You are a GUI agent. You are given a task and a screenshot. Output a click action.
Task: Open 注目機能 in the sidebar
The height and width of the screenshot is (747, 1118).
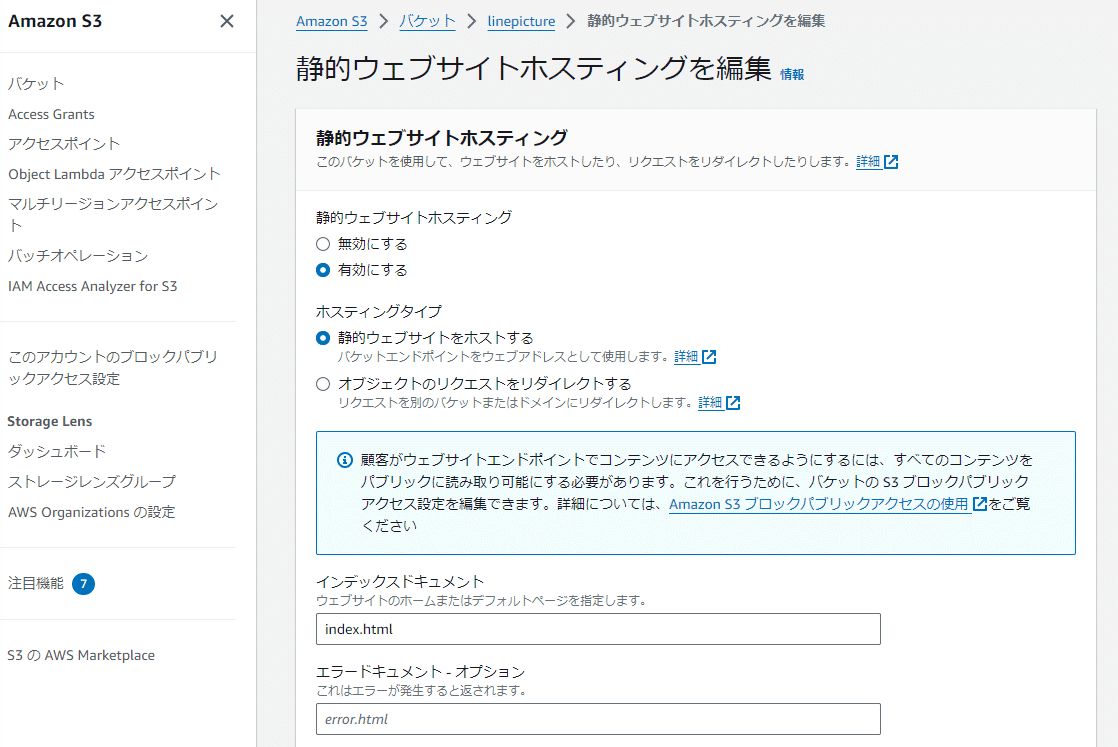(x=36, y=584)
